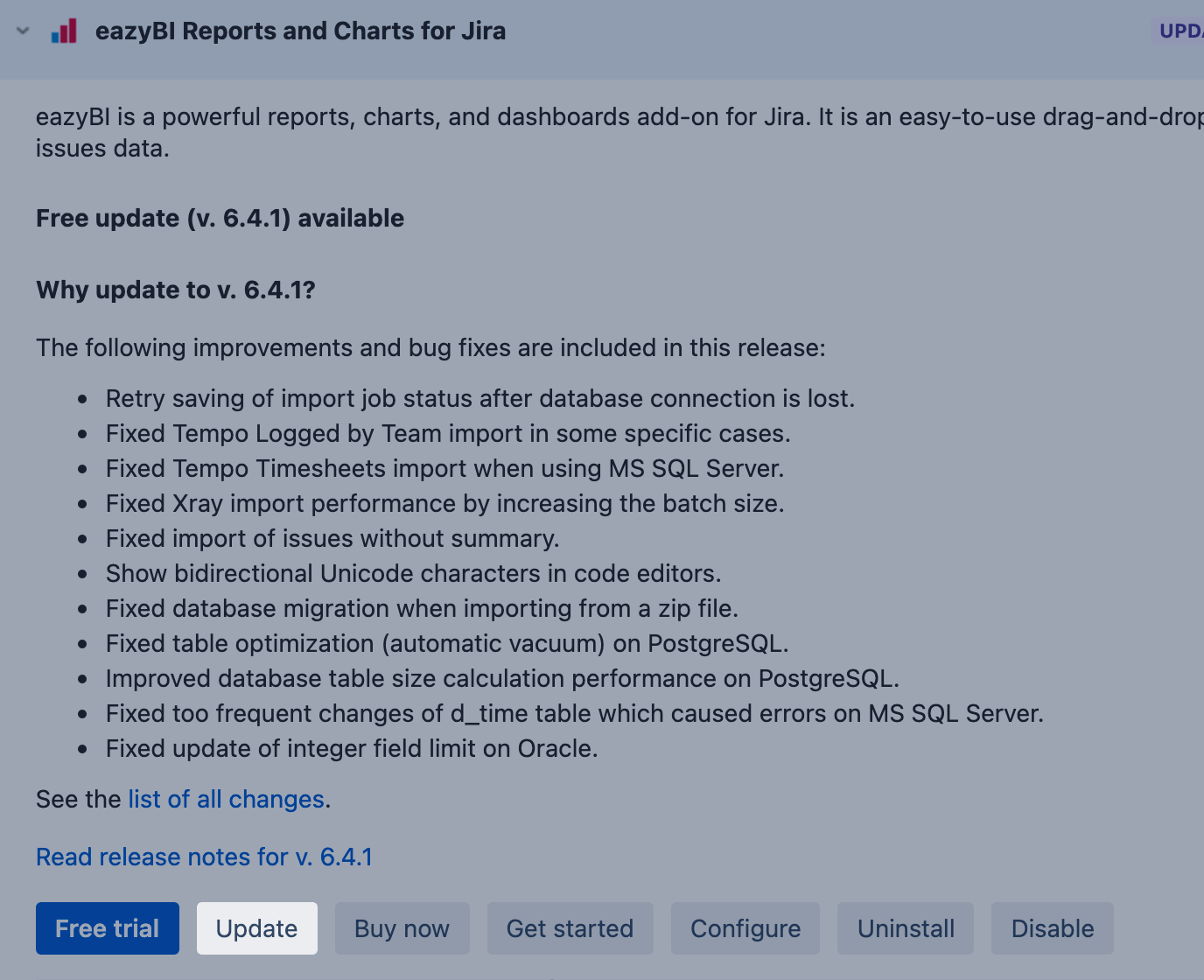Click Buy now
This screenshot has height=980, width=1204.
(402, 928)
